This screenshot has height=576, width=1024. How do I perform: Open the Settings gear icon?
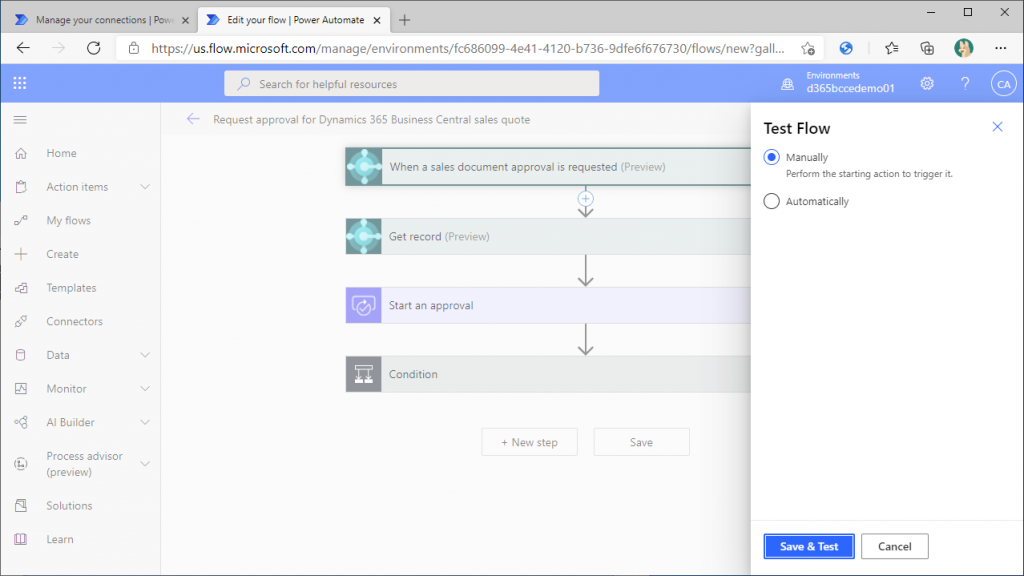tap(927, 84)
